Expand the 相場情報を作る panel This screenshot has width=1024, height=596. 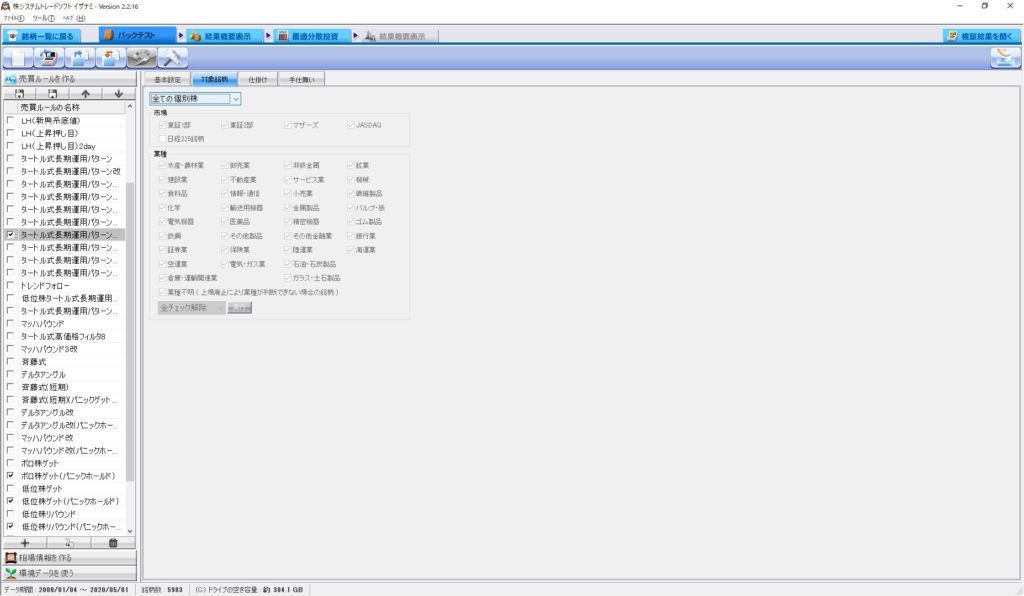68,557
